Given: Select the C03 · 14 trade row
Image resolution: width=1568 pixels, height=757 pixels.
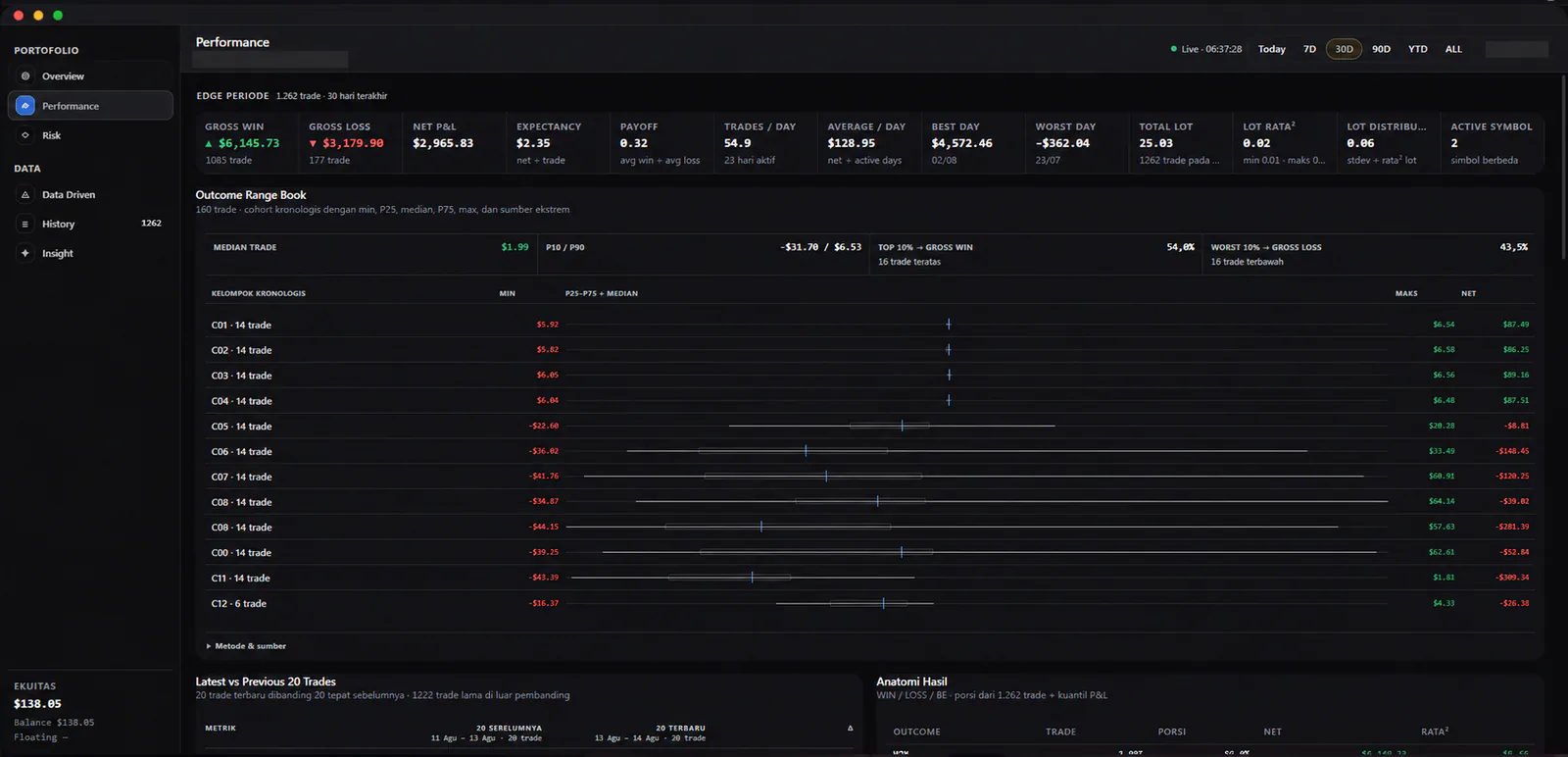Looking at the screenshot, I should coord(870,376).
